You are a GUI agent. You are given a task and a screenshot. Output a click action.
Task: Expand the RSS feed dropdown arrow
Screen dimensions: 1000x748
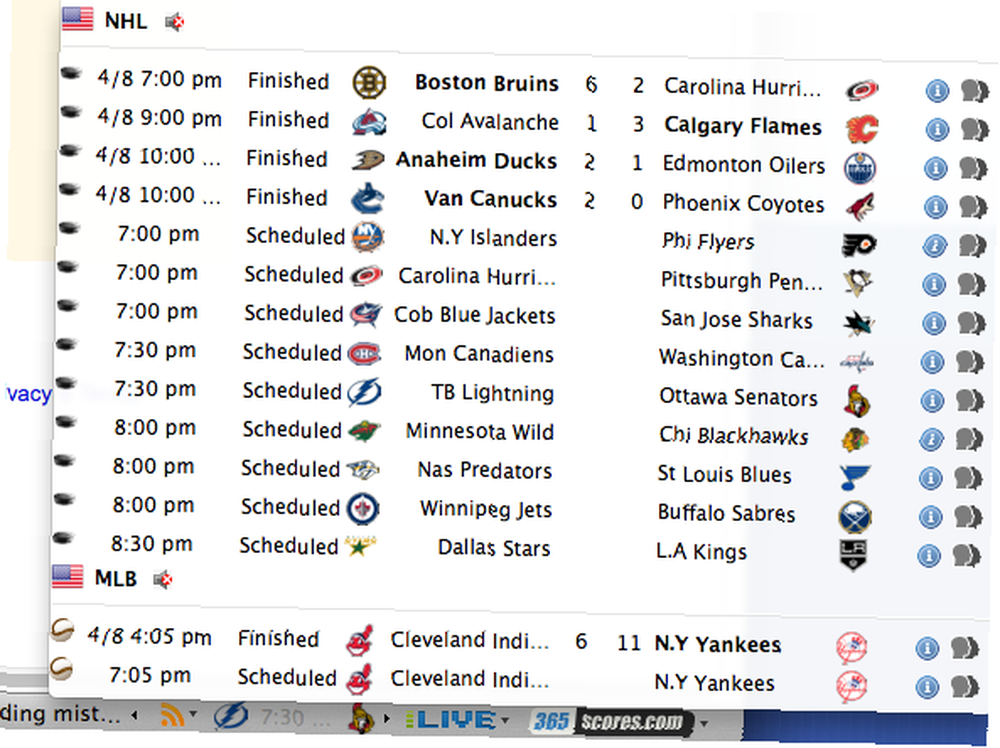193,715
